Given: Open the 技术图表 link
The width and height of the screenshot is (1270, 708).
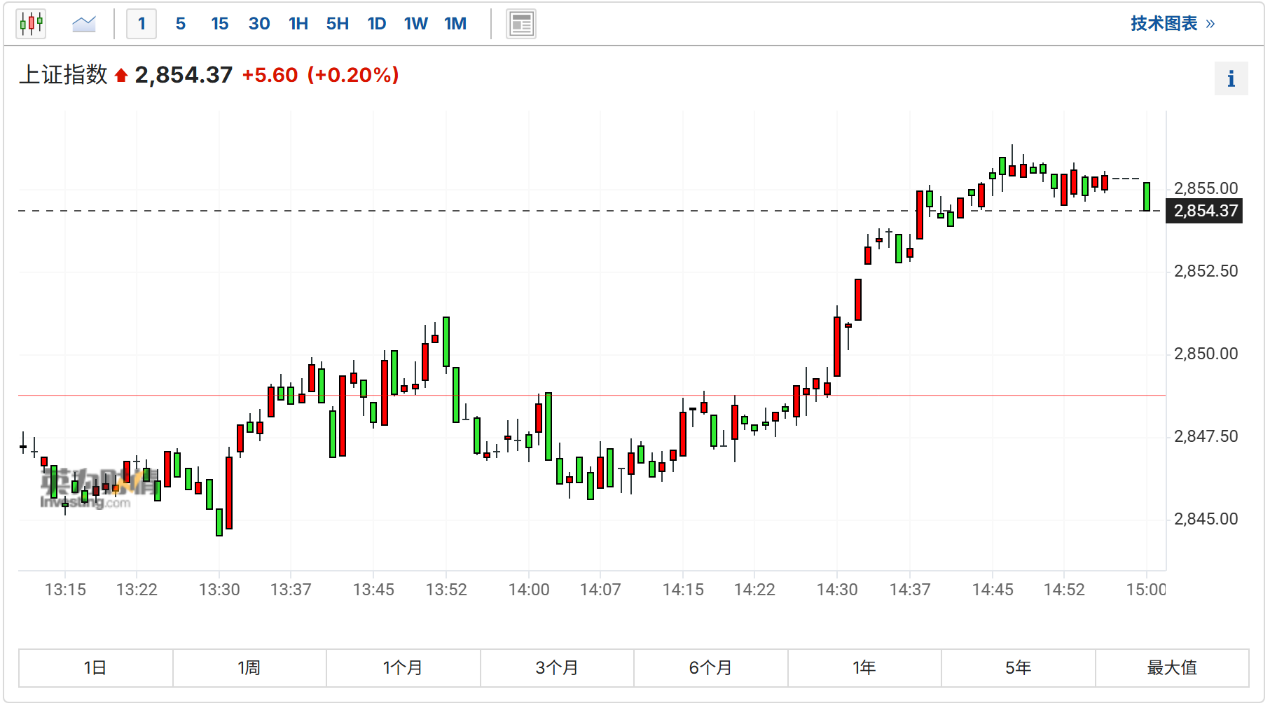Looking at the screenshot, I should (1172, 23).
